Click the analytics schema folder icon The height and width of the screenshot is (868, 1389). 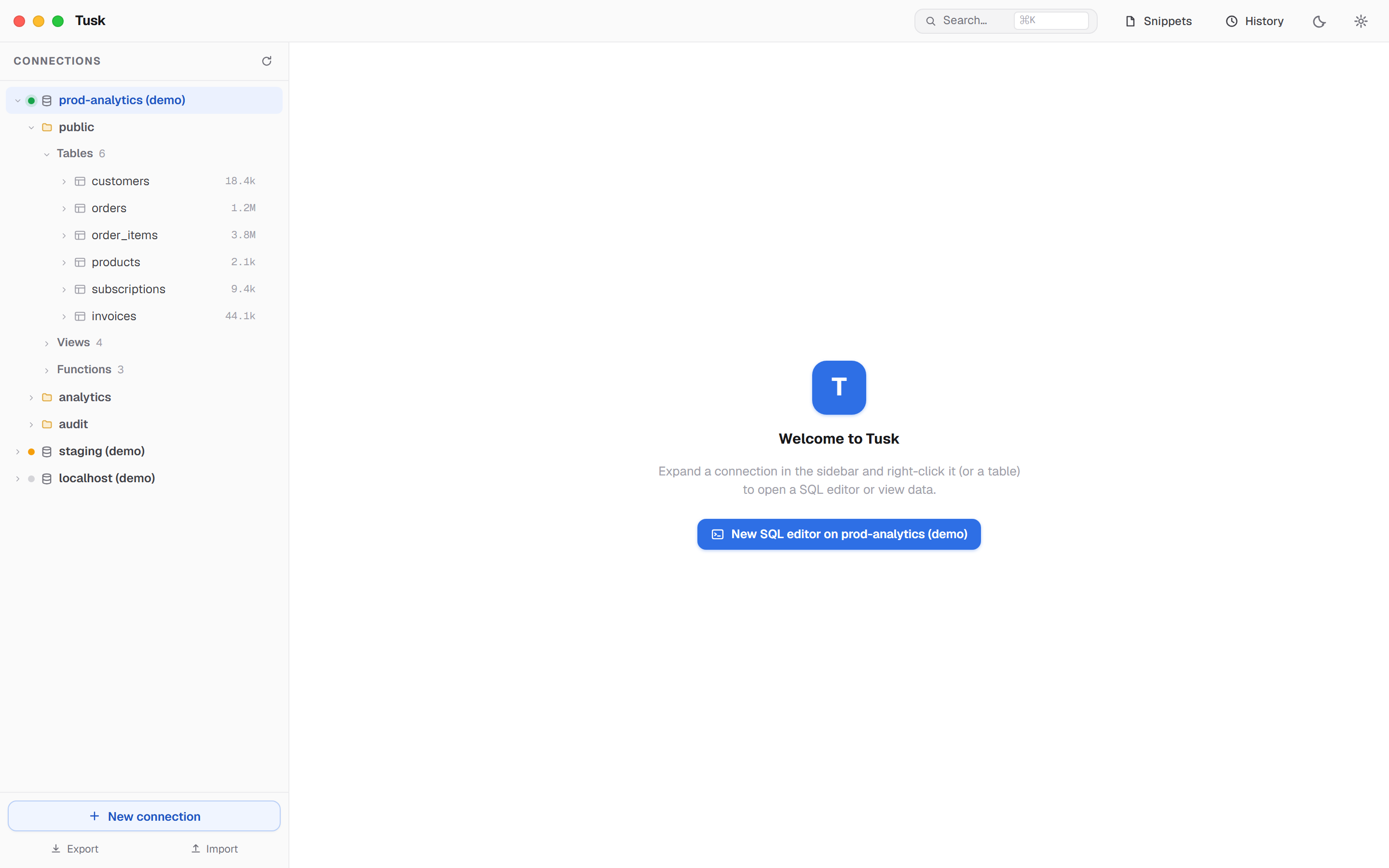click(47, 397)
